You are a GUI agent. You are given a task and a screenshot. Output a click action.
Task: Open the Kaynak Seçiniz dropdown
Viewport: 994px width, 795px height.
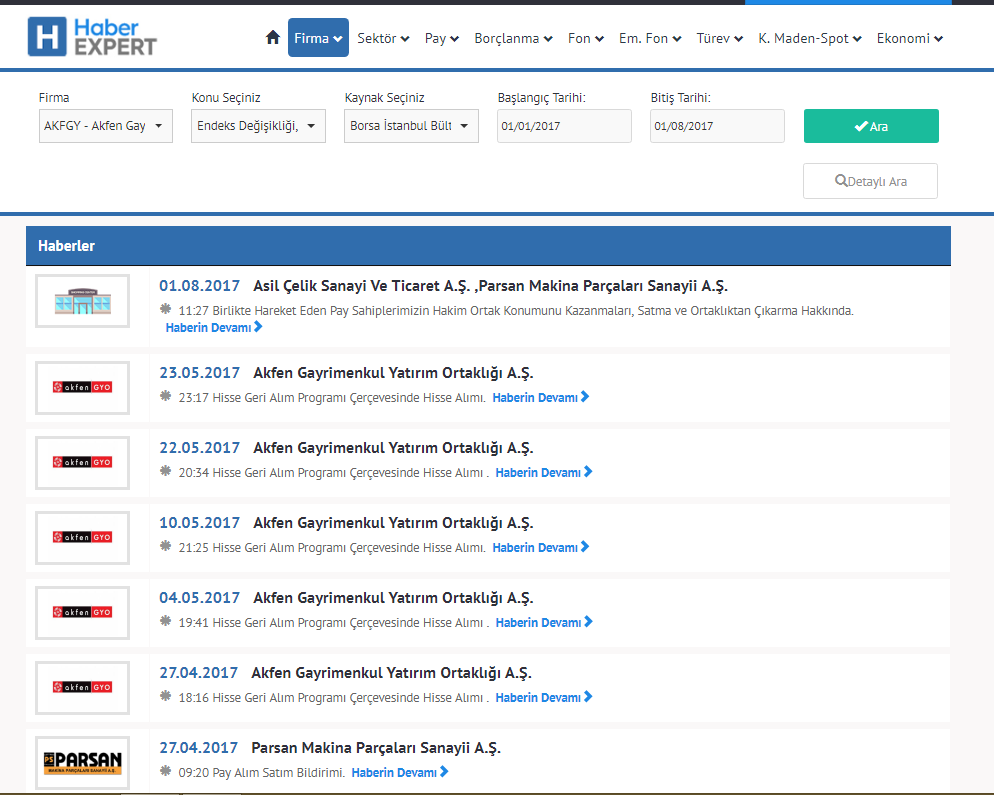tap(411, 126)
